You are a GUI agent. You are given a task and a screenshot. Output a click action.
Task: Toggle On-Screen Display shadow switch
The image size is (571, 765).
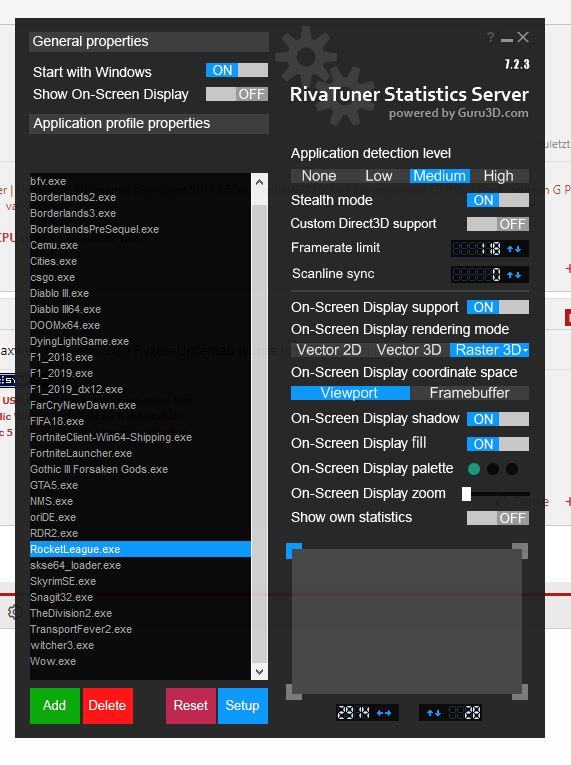pos(498,419)
